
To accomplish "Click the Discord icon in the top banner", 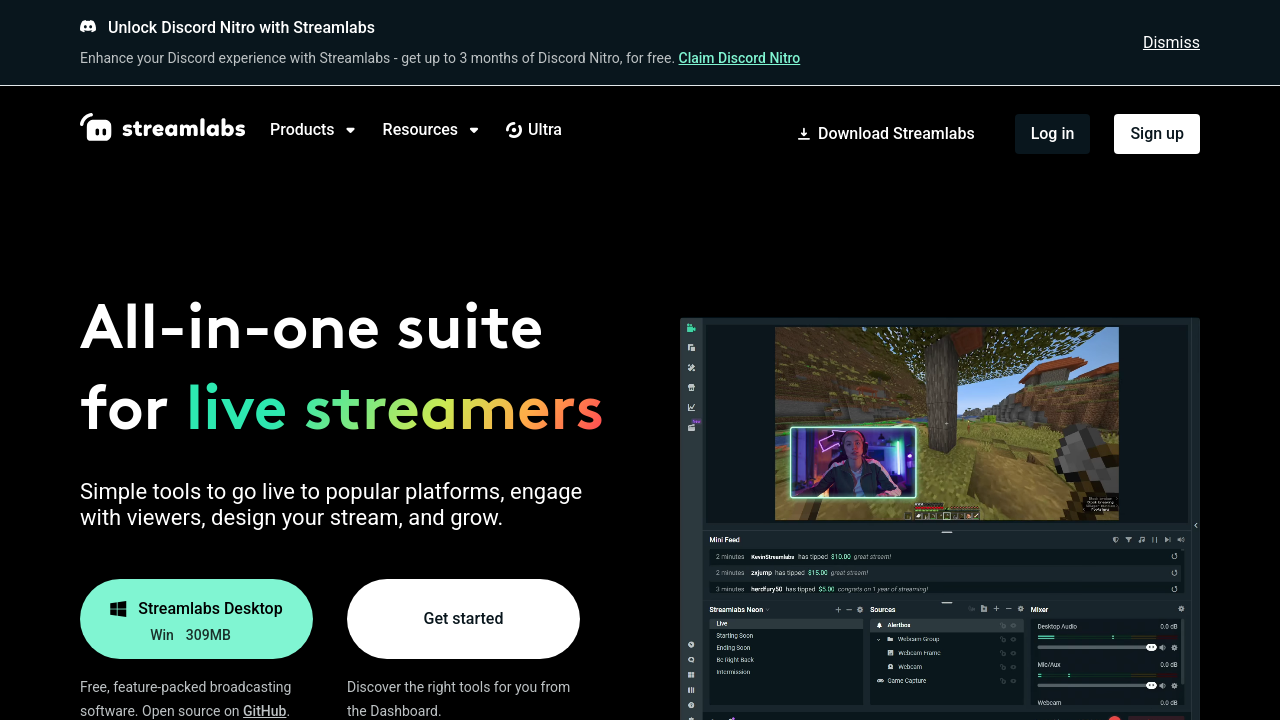I will pos(88,27).
